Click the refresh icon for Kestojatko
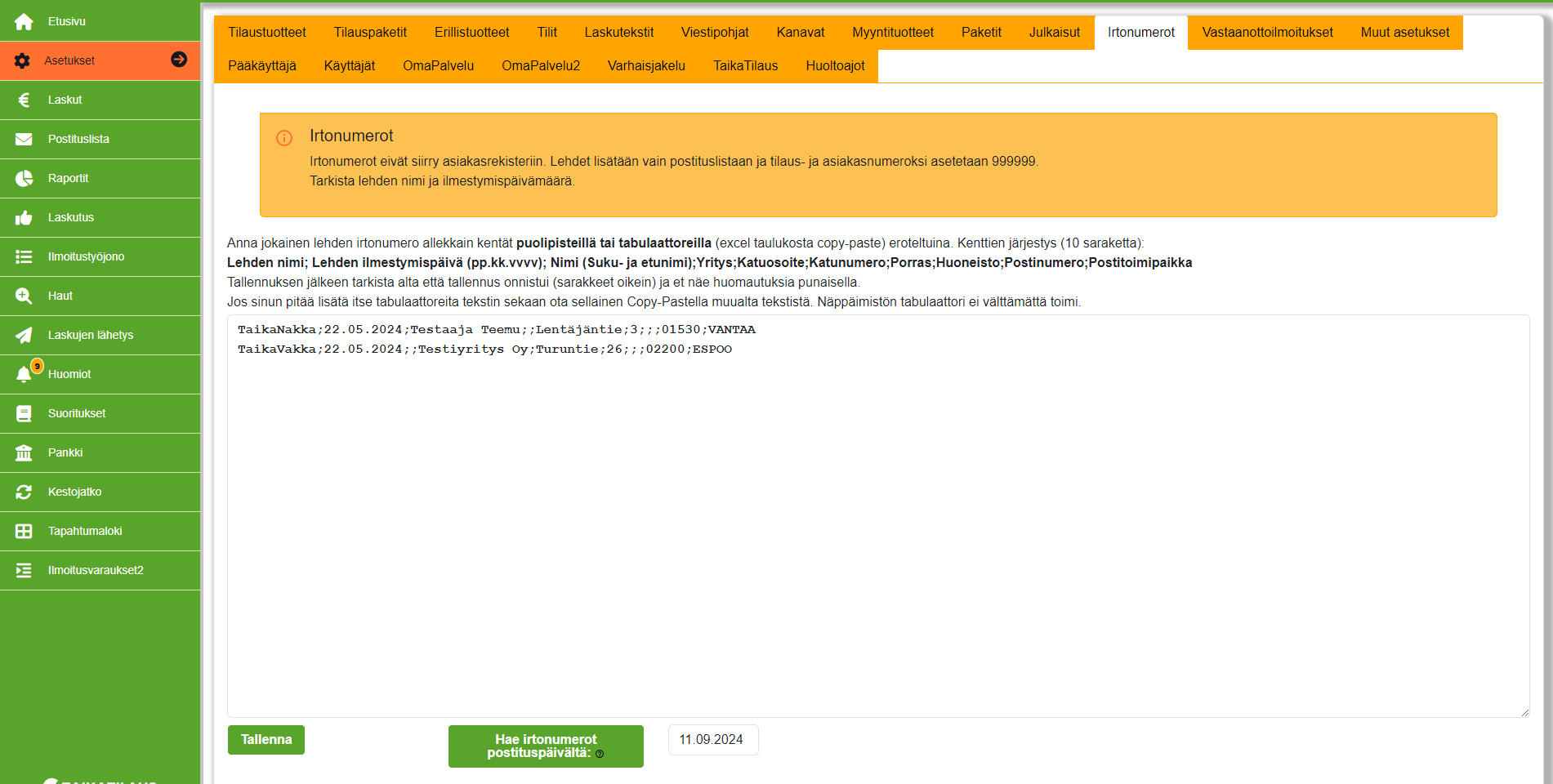The height and width of the screenshot is (784, 1553). tap(24, 492)
